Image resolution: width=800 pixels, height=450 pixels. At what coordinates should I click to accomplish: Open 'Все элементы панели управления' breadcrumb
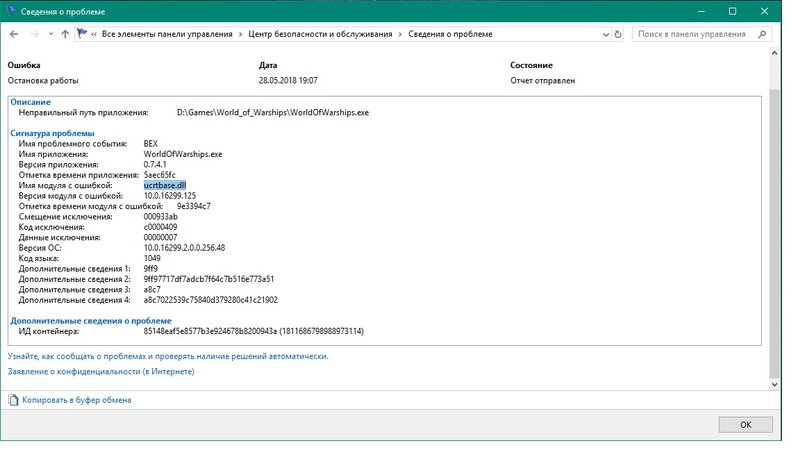[x=167, y=34]
